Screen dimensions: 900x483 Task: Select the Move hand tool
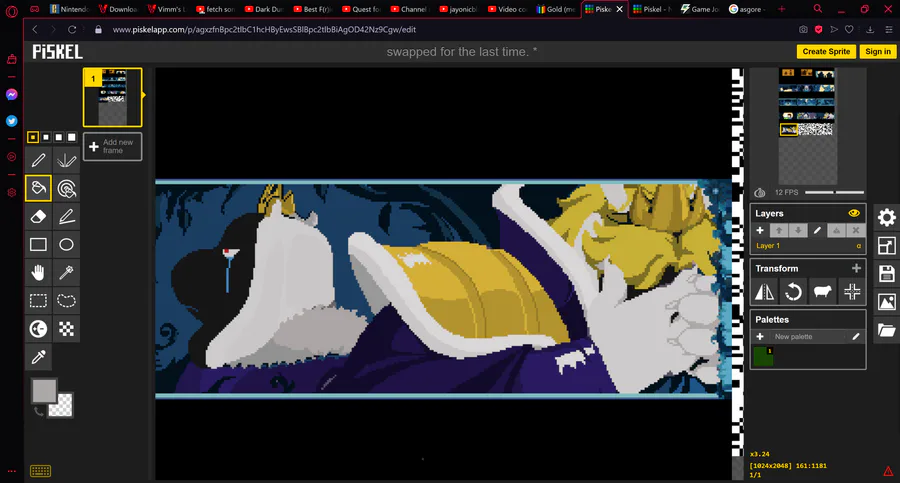pos(38,273)
